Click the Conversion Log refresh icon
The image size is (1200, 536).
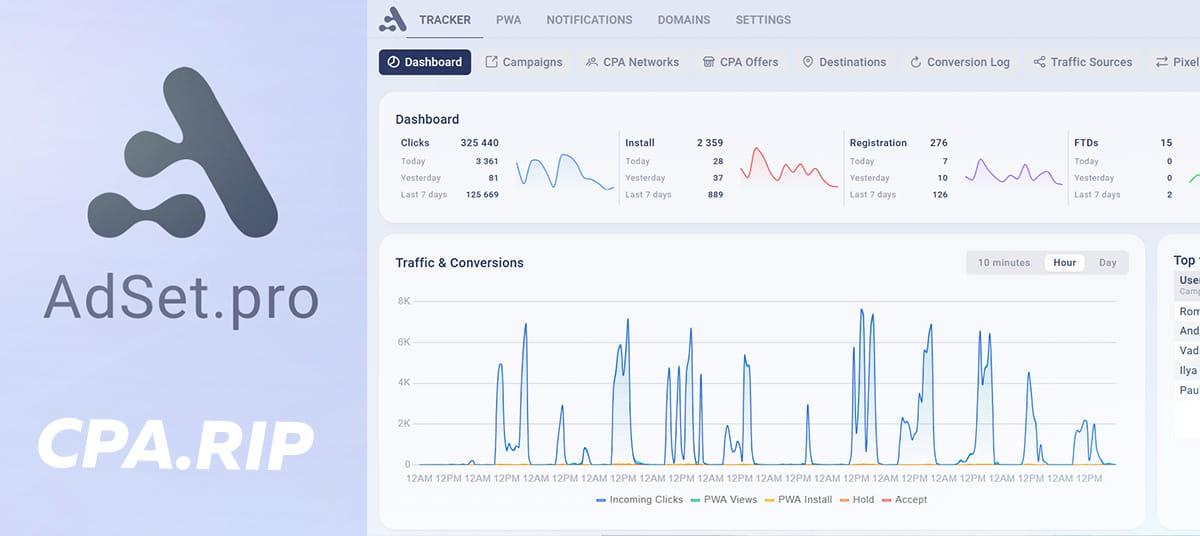[915, 62]
